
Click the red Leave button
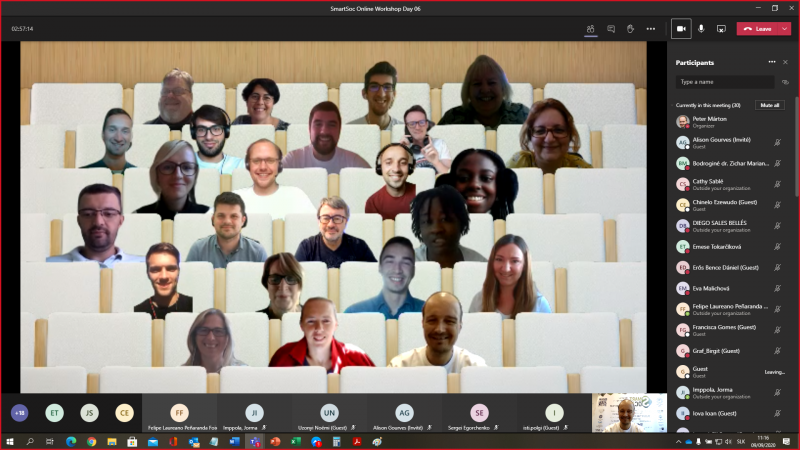[757, 29]
